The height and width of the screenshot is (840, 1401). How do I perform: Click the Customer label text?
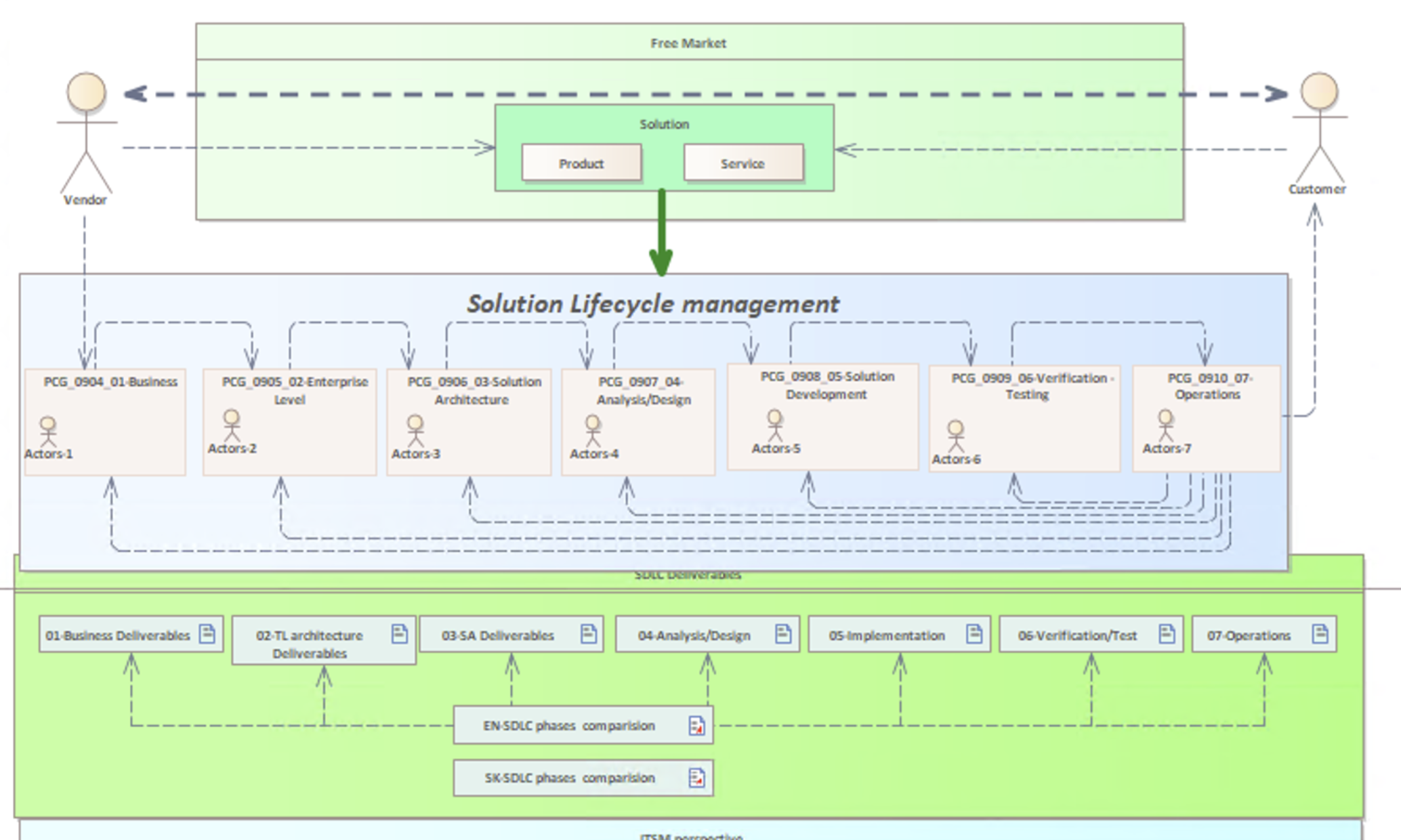1317,189
